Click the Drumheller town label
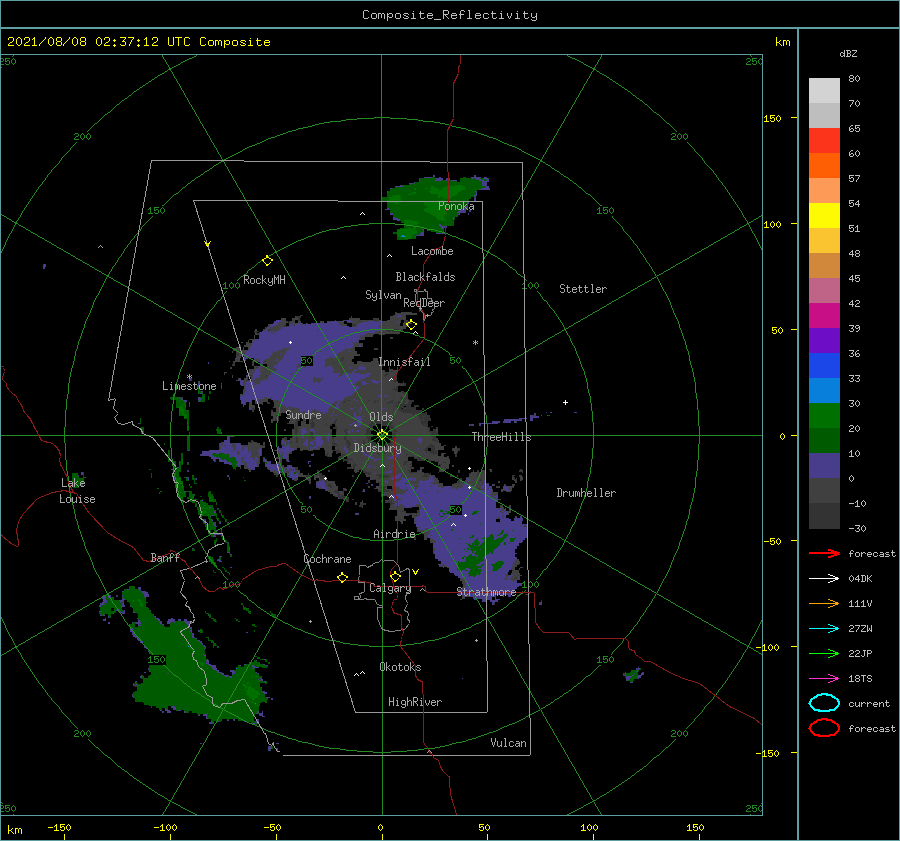900x841 pixels. (586, 493)
